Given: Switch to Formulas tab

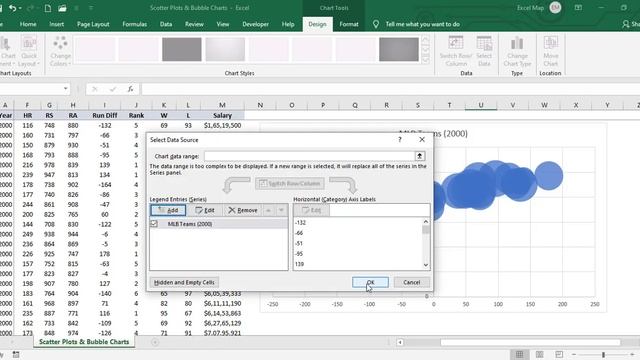Looking at the screenshot, I should point(134,24).
